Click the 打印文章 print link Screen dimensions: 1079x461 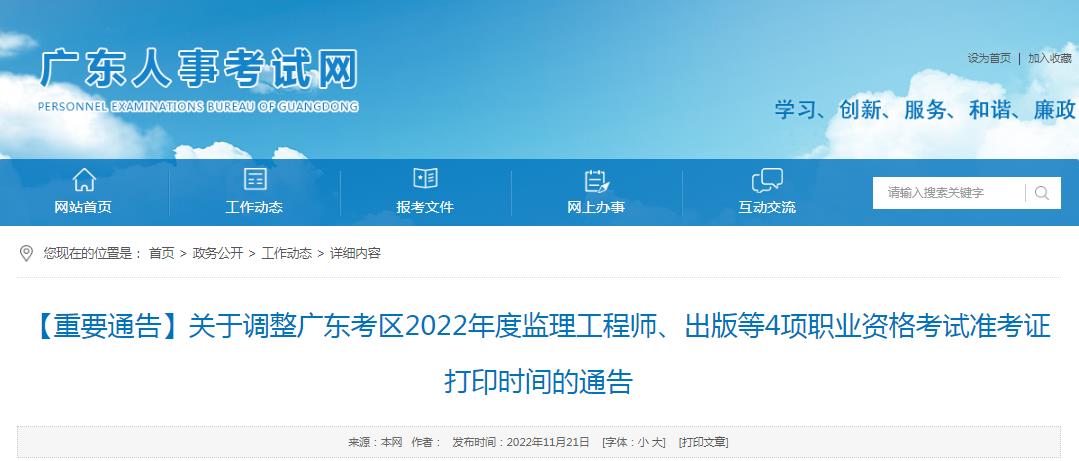(x=703, y=441)
